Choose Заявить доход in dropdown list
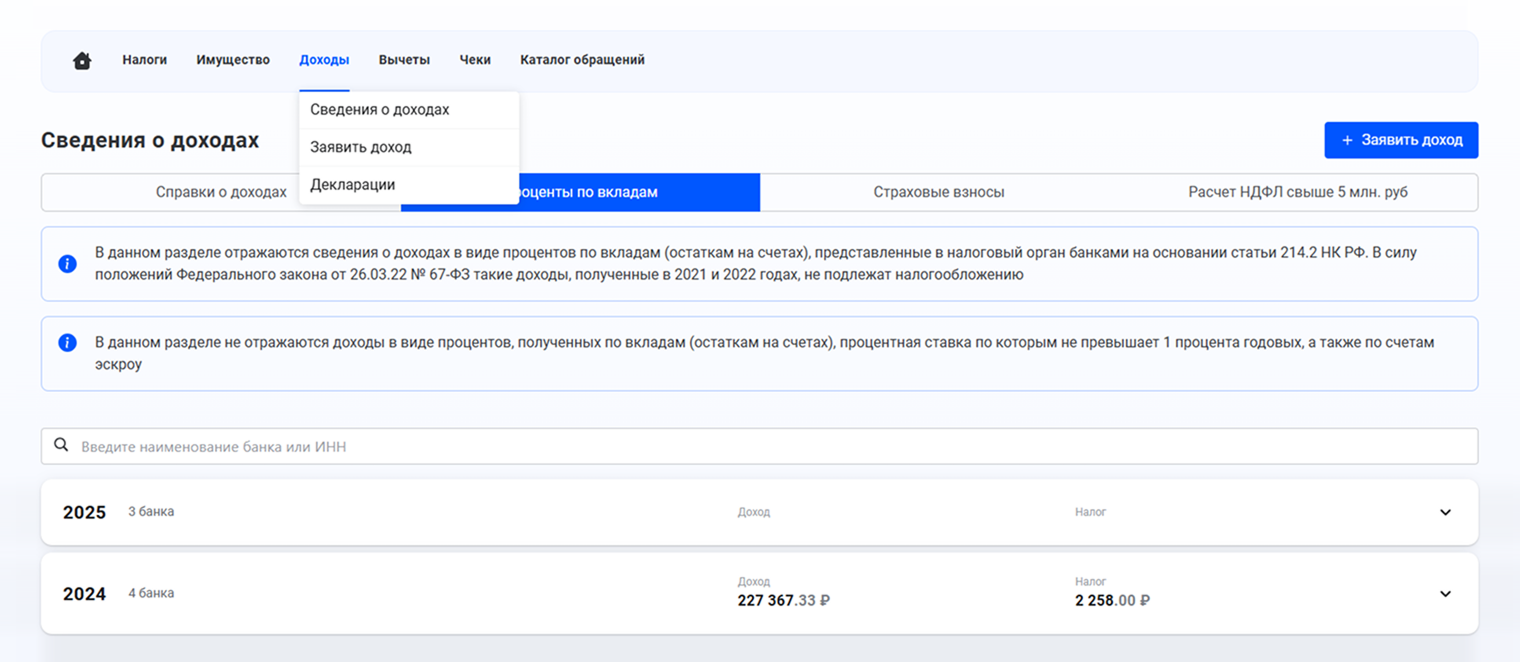Image resolution: width=1520 pixels, height=662 pixels. pyautogui.click(x=361, y=147)
